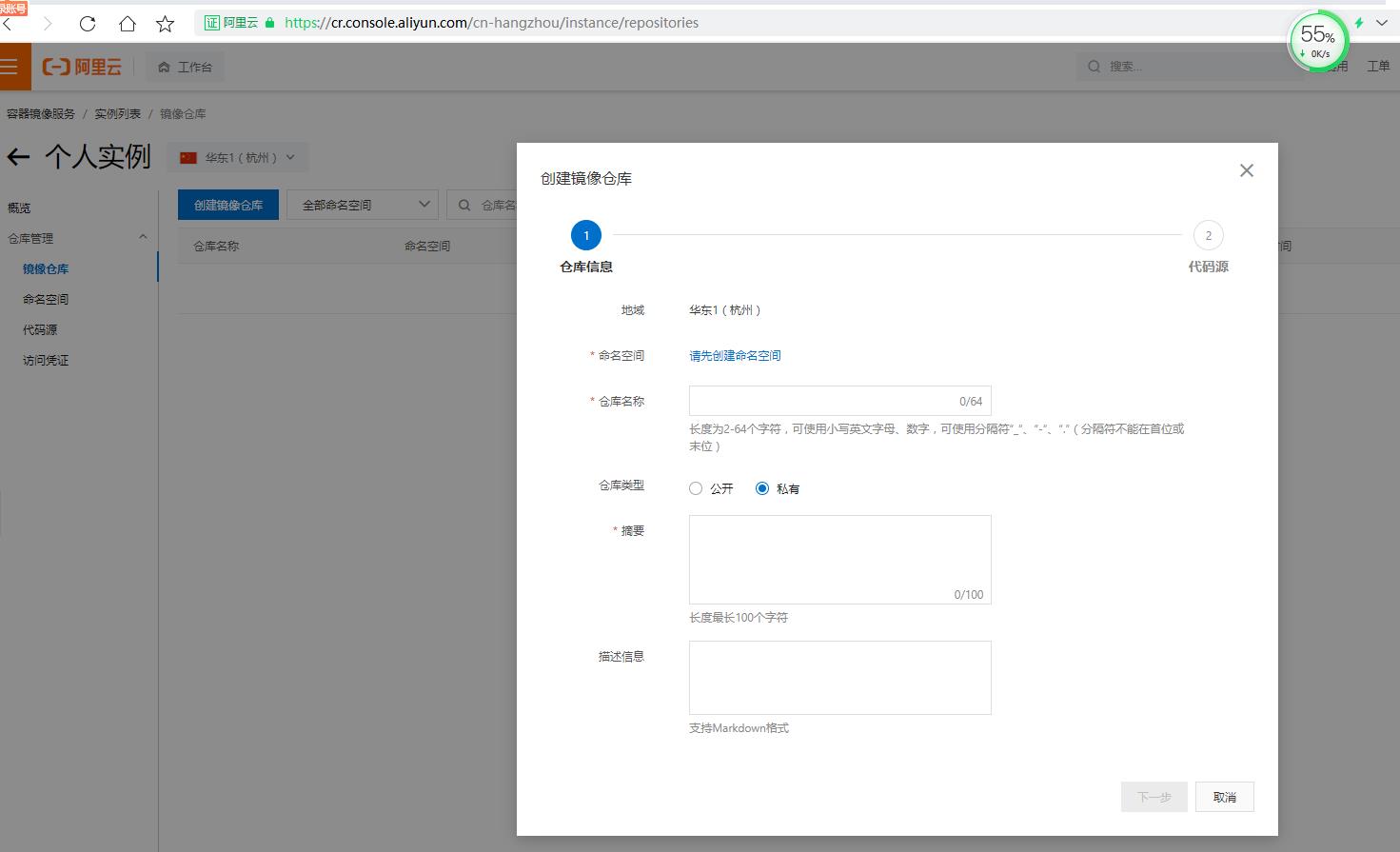This screenshot has height=852, width=1400.
Task: Click step 2 代码源 circle
Action: click(1209, 235)
